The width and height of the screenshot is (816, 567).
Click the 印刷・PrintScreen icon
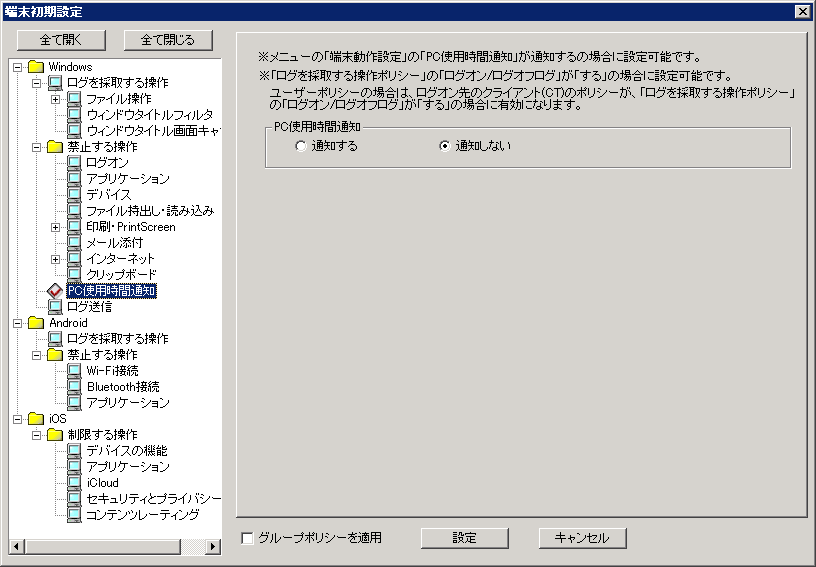[x=74, y=227]
